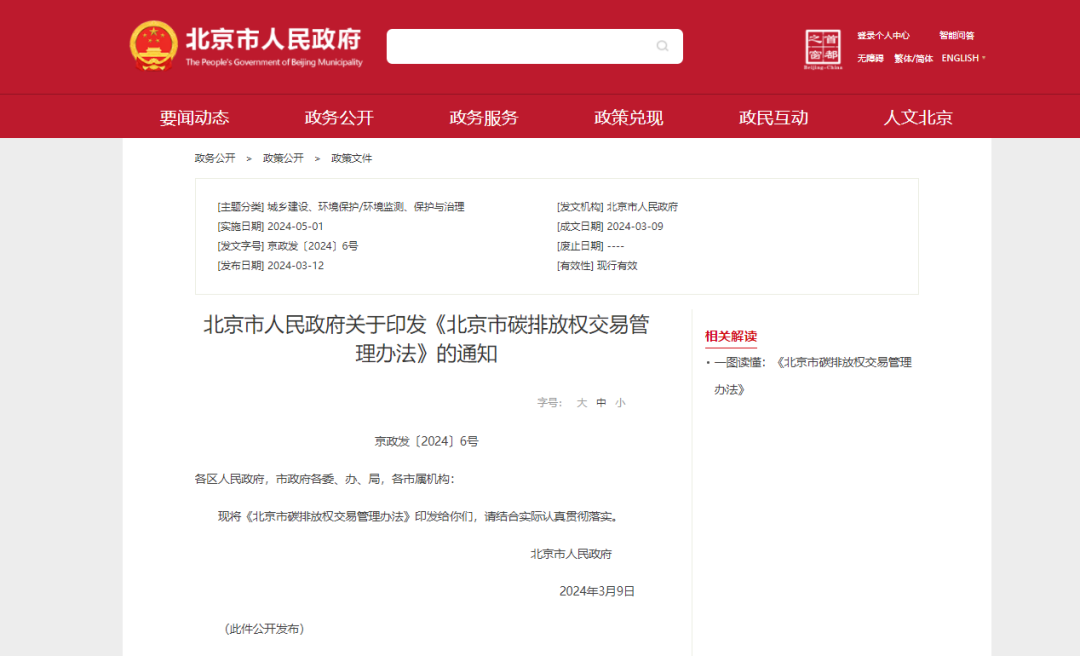Click 政策文件 breadcrumb link
The width and height of the screenshot is (1080, 656).
click(352, 158)
